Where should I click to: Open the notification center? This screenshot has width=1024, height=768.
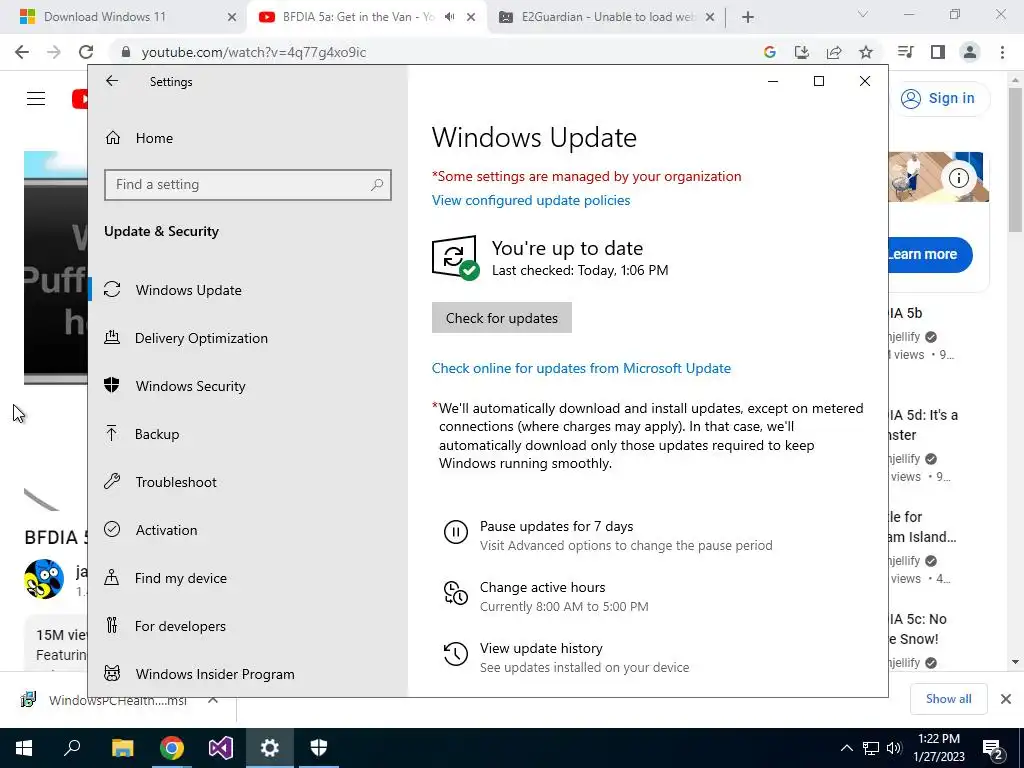click(993, 748)
